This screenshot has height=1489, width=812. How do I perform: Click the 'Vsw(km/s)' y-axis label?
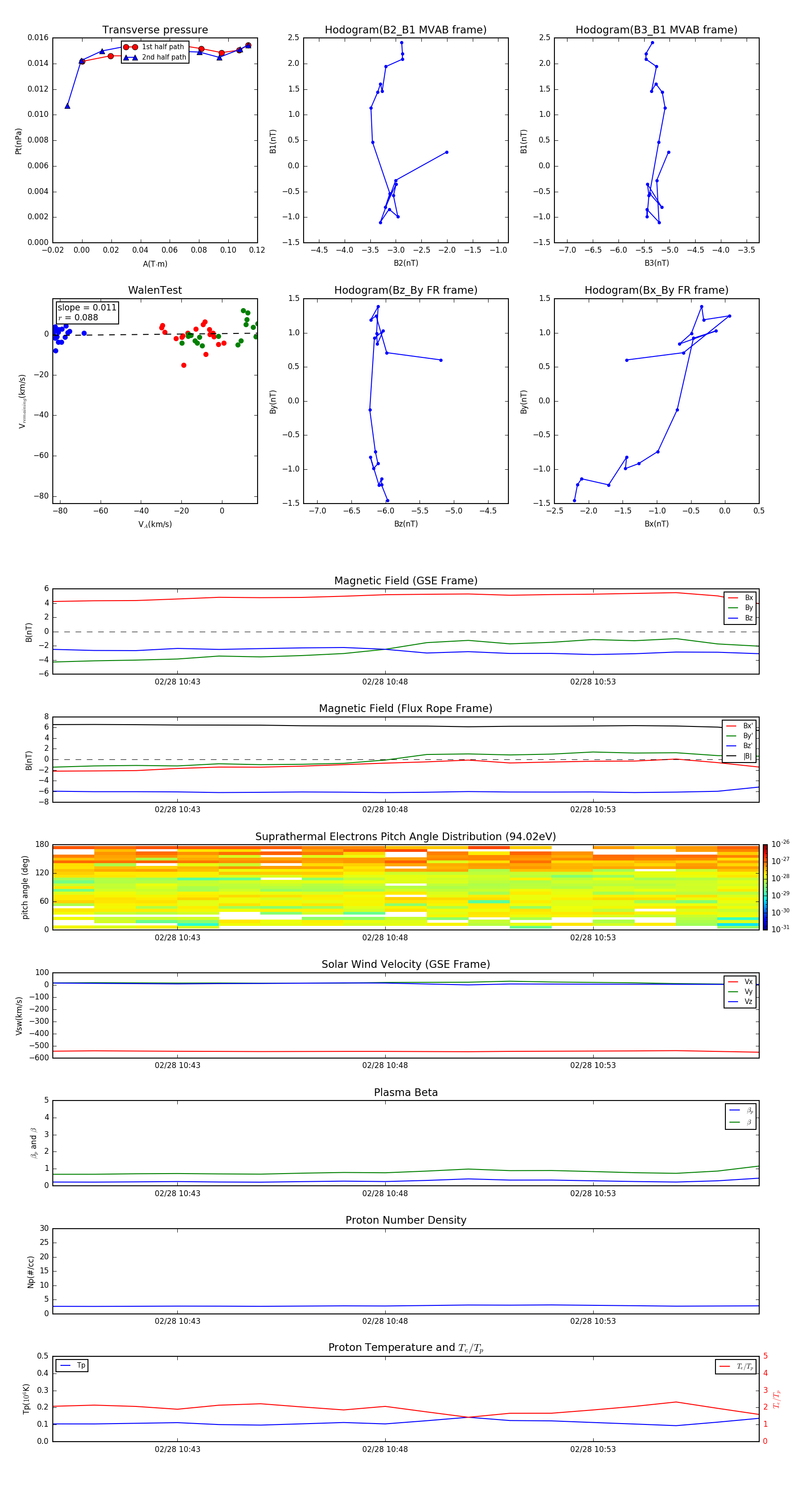19,1016
